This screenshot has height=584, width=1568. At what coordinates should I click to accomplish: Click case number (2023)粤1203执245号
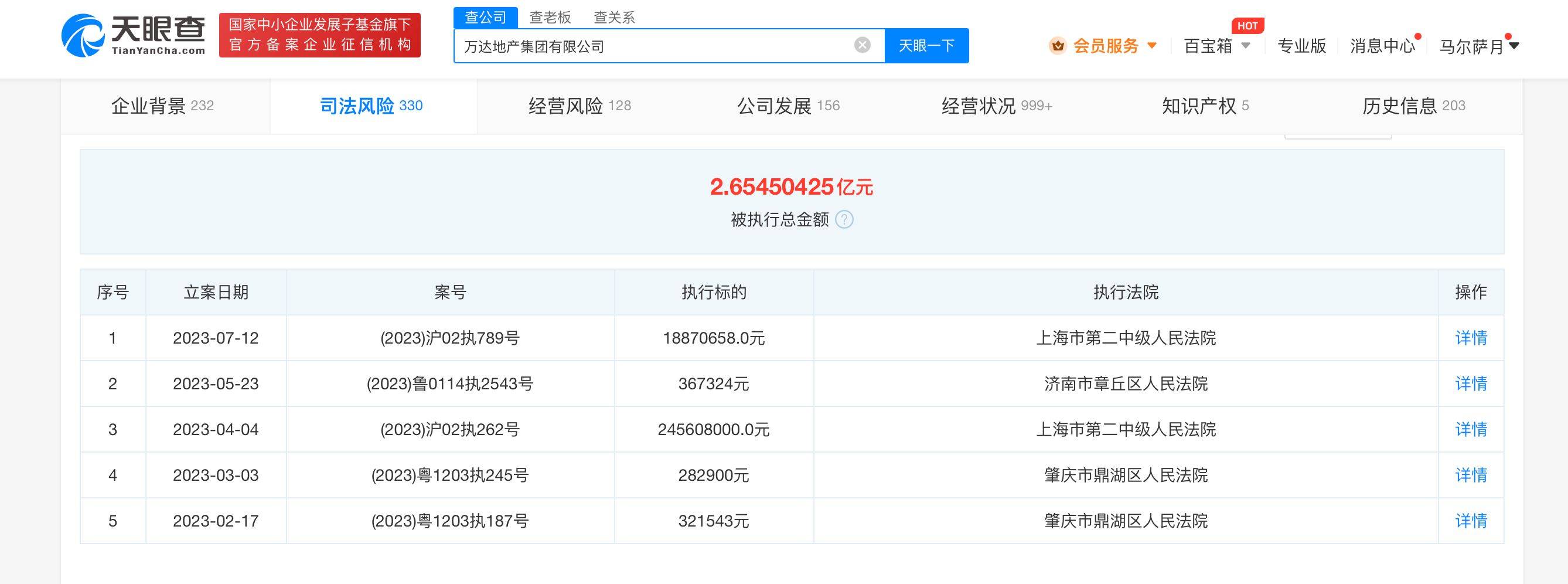(450, 475)
